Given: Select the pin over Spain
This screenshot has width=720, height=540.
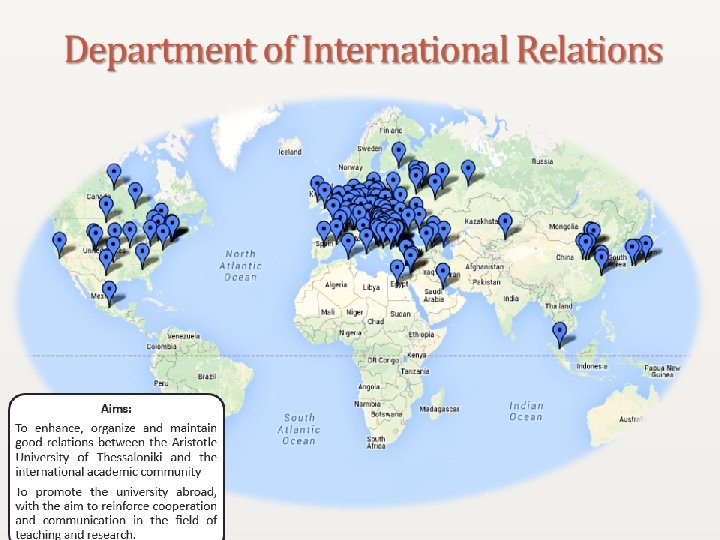Looking at the screenshot, I should coord(324,232).
